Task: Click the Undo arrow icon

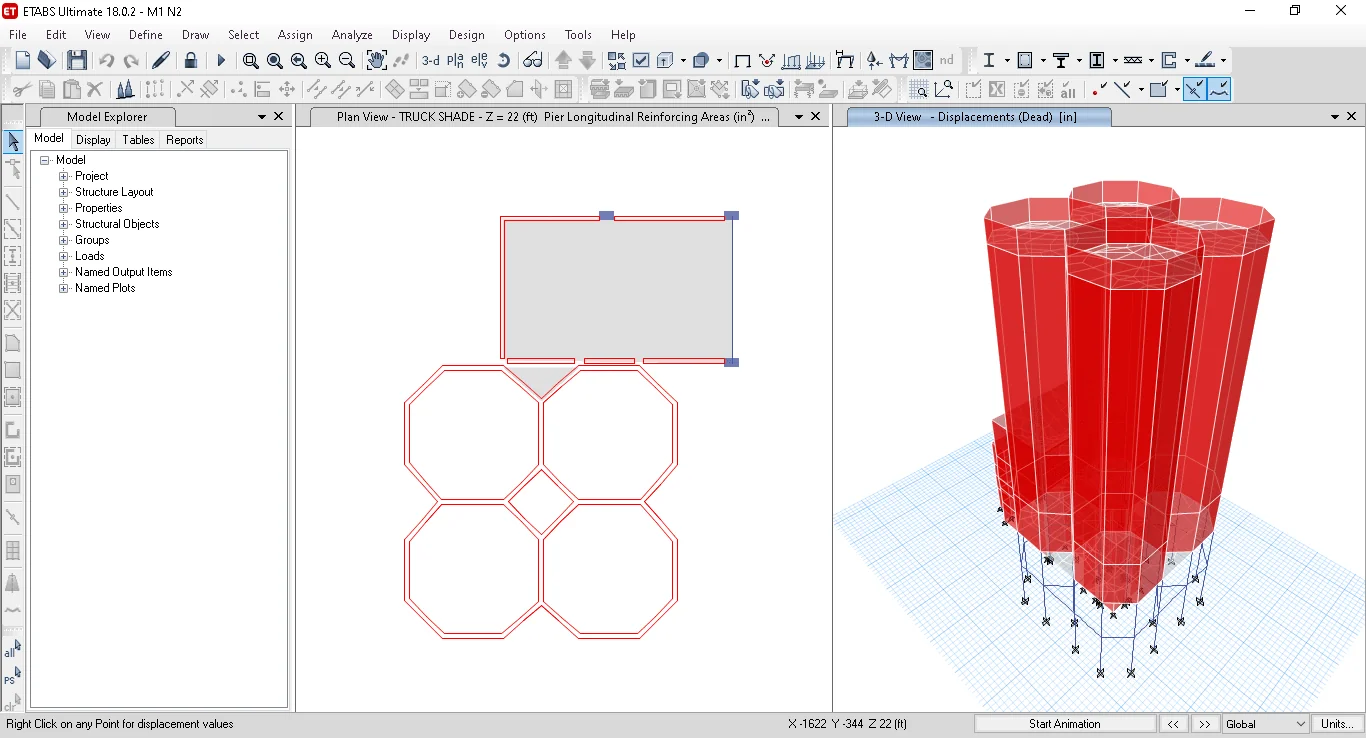Action: (x=107, y=61)
